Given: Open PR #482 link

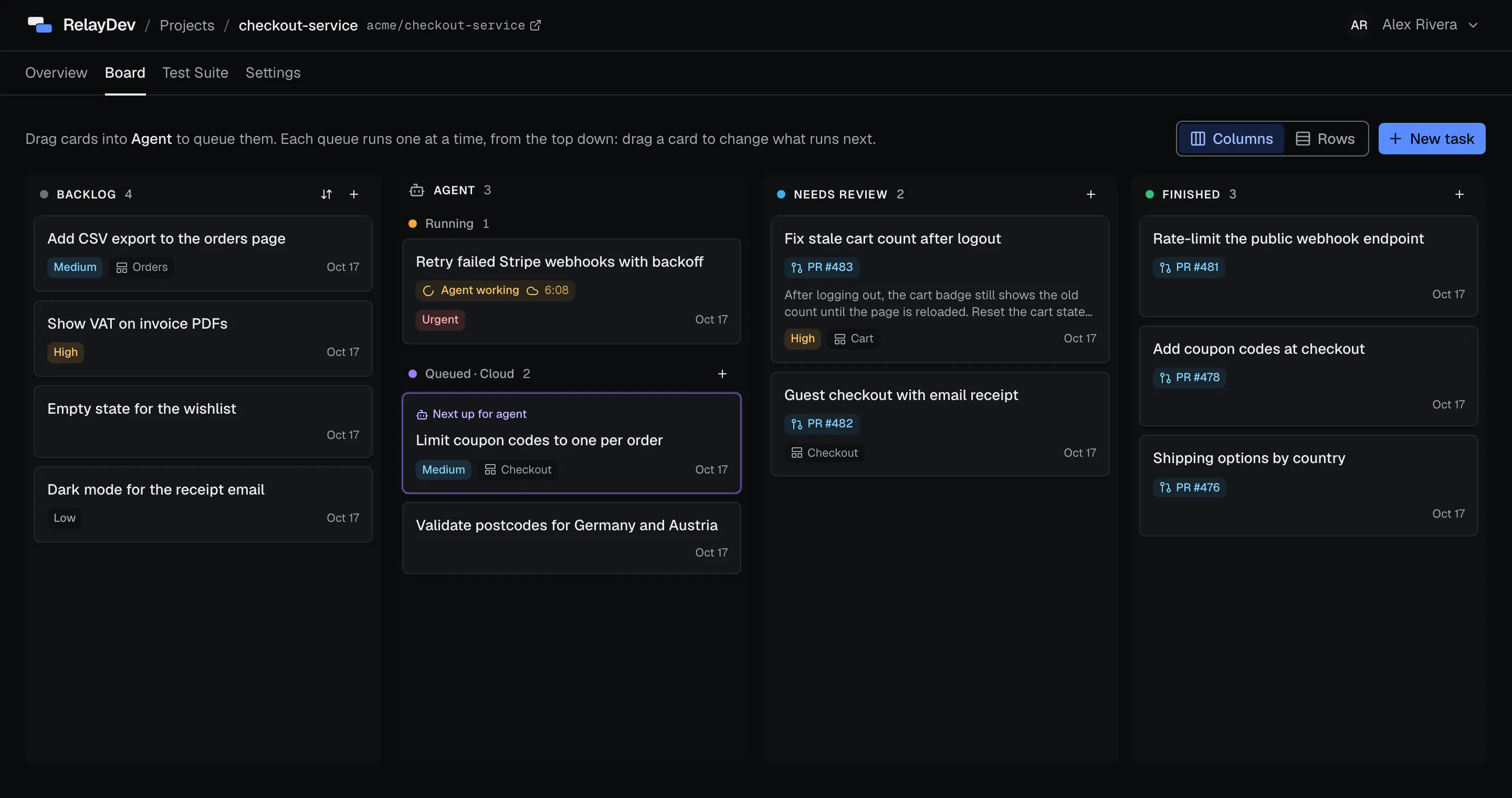Looking at the screenshot, I should 822,424.
